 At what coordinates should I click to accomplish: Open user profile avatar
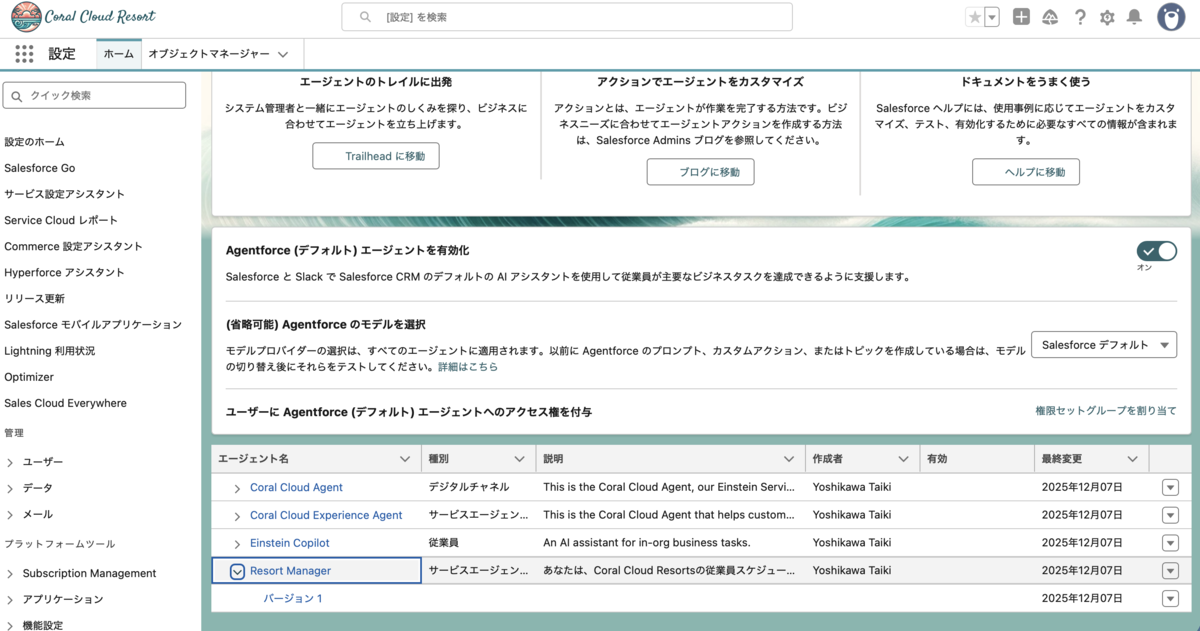[x=1171, y=17]
